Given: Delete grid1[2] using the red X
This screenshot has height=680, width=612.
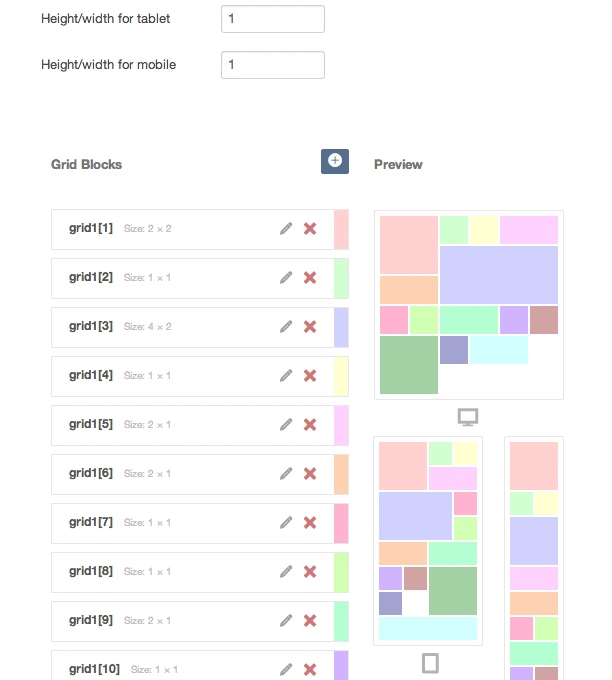Looking at the screenshot, I should click(x=310, y=278).
